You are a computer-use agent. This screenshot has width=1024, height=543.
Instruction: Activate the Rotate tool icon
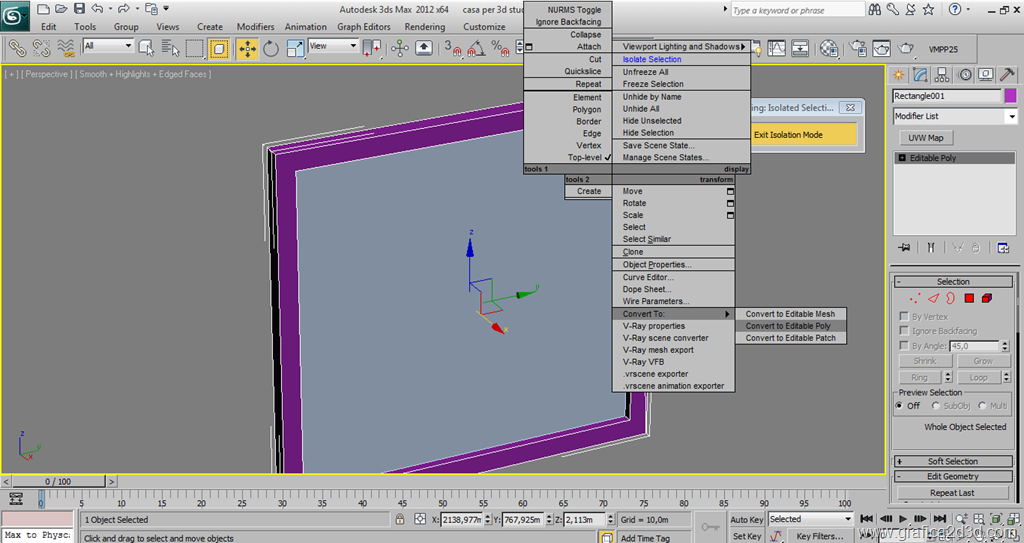click(271, 47)
